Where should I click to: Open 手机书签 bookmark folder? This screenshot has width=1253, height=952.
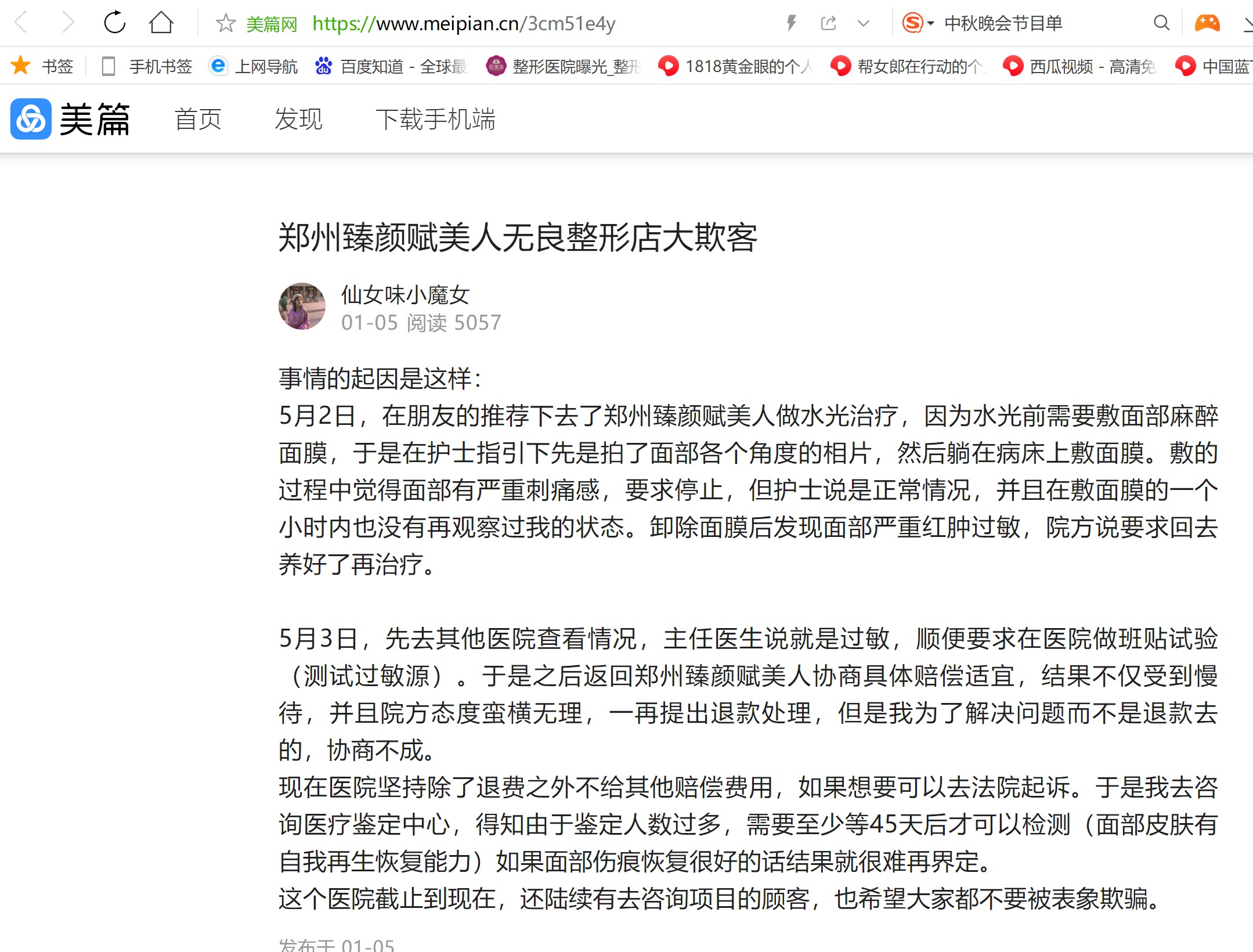pyautogui.click(x=146, y=66)
